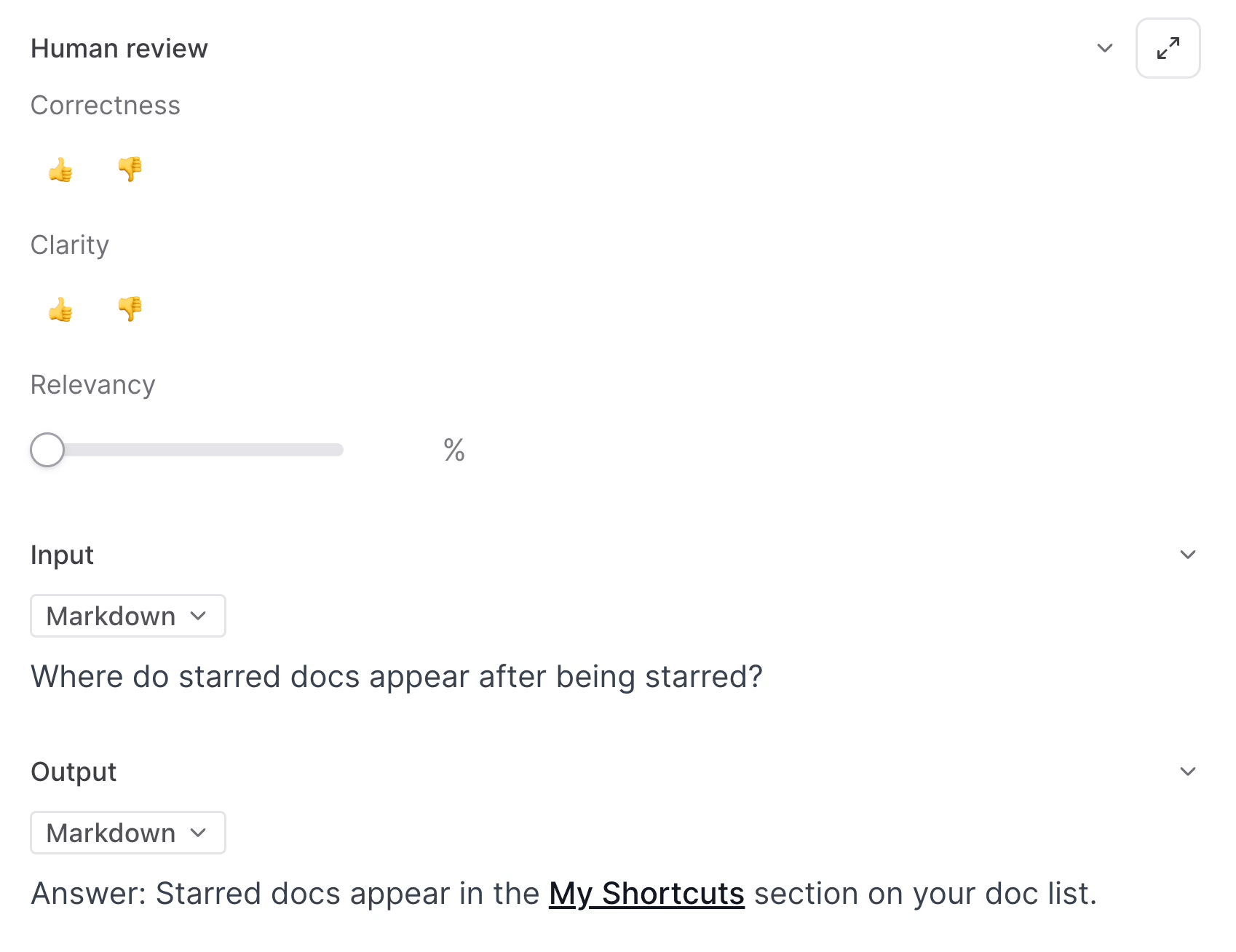Click the expand fullscreen arrows icon
This screenshot has height=952, width=1236.
tap(1168, 48)
